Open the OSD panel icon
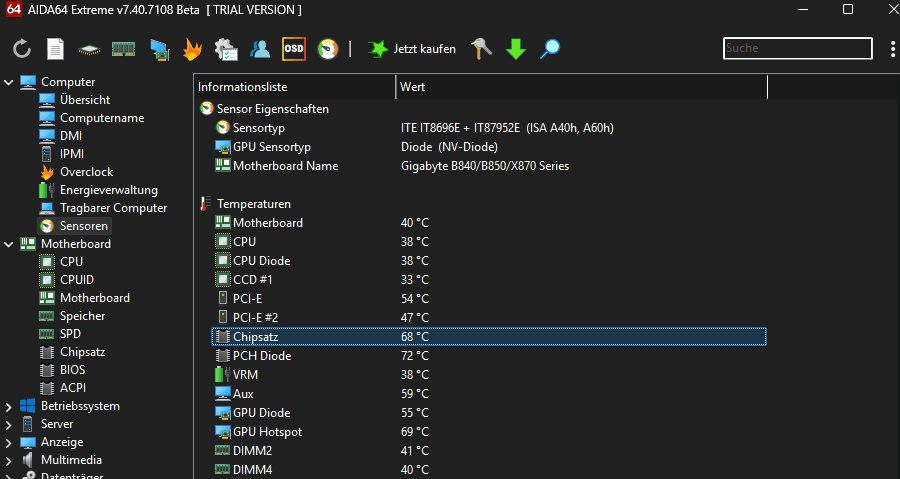 point(294,49)
